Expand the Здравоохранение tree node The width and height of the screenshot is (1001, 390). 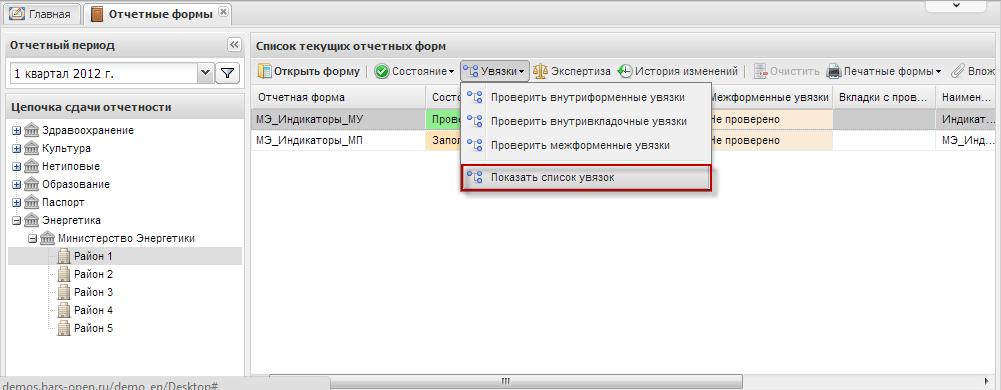(x=17, y=131)
